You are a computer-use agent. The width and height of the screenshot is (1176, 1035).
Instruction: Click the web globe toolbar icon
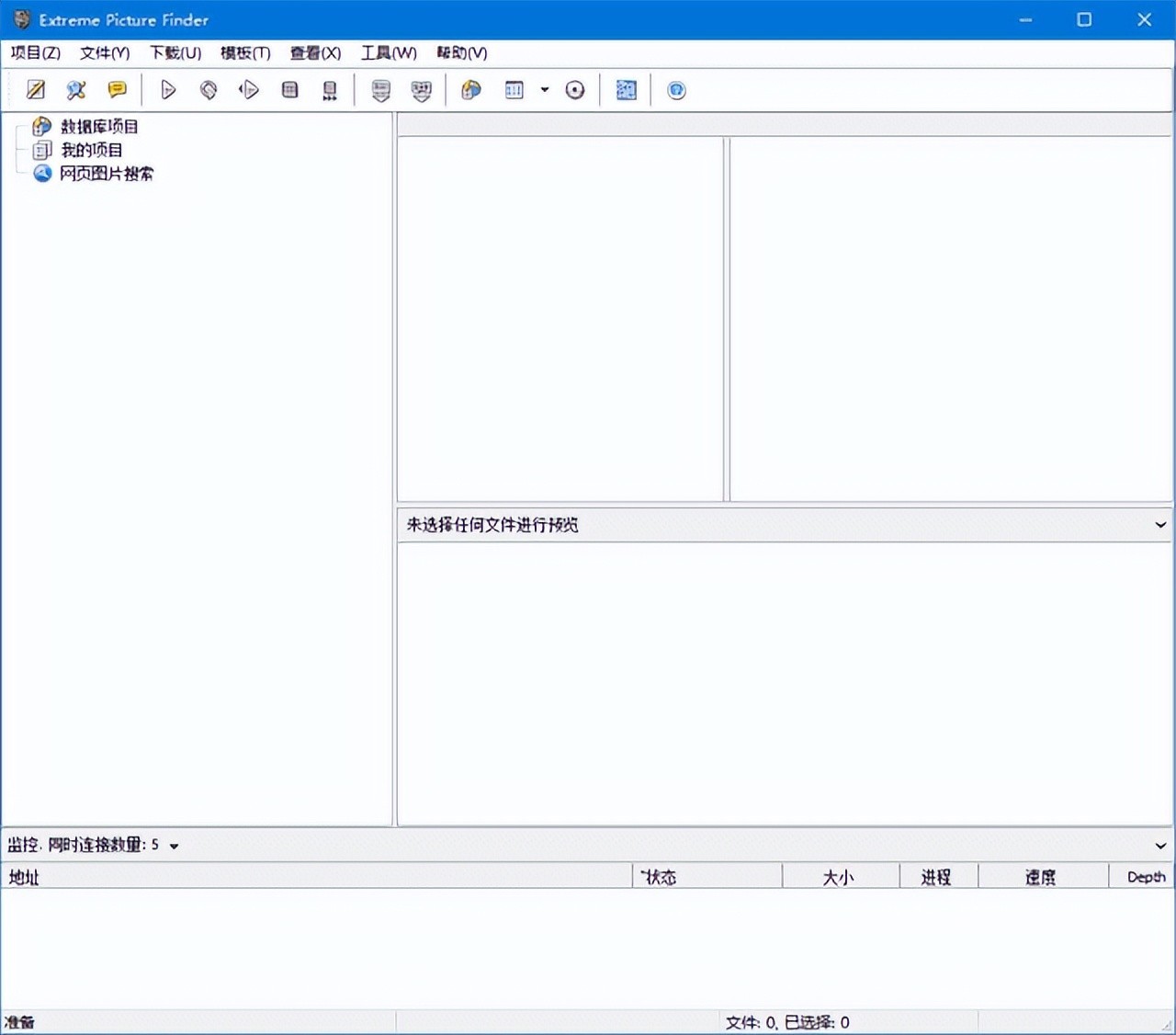471,90
